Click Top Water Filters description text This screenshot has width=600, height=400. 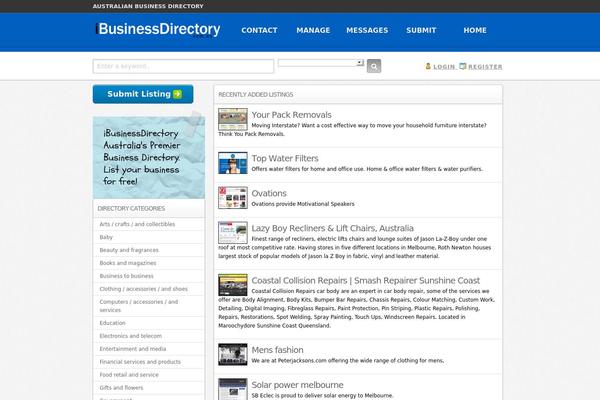[367, 169]
